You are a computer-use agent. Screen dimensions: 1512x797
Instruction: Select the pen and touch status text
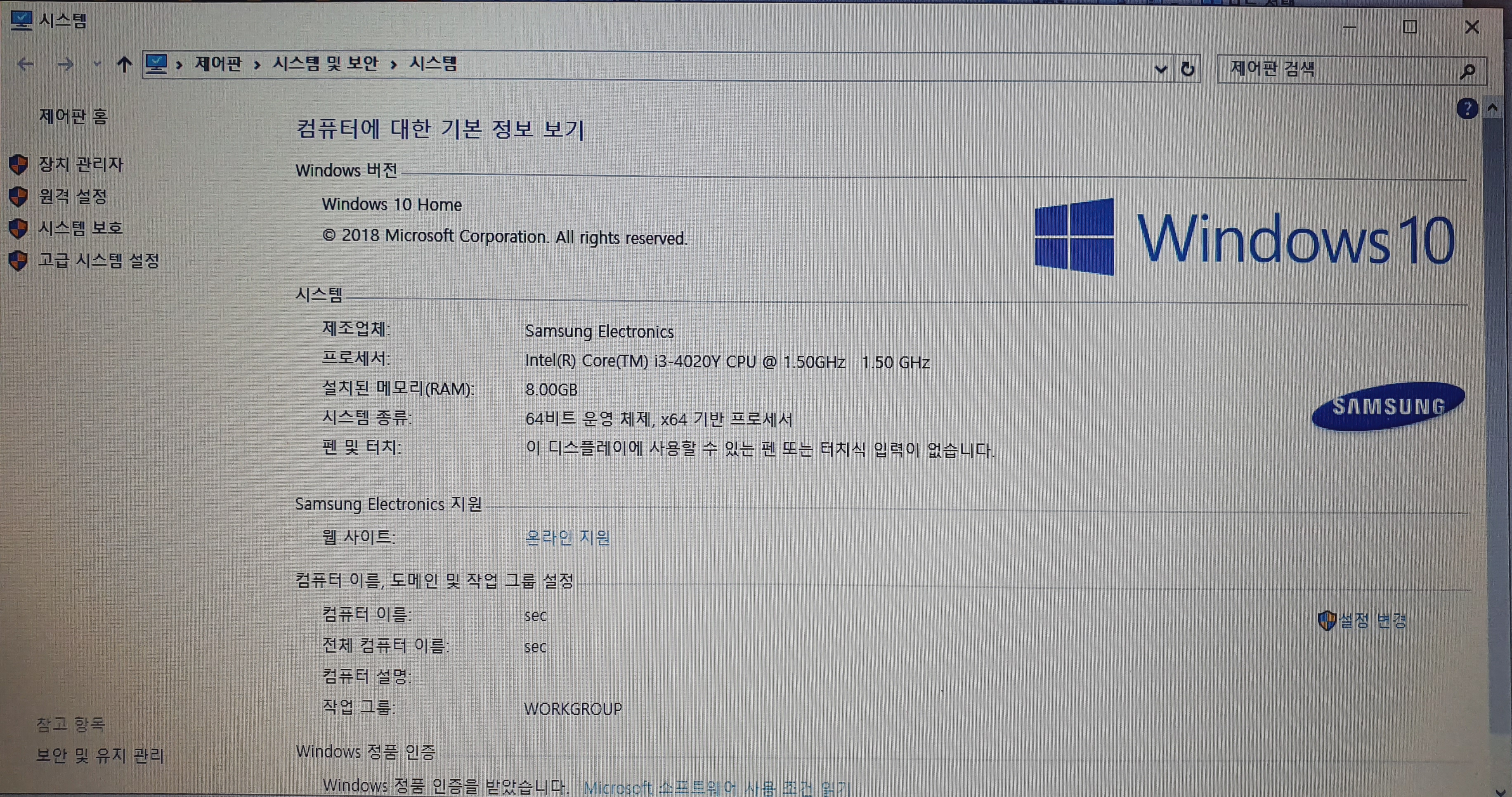pyautogui.click(x=760, y=450)
